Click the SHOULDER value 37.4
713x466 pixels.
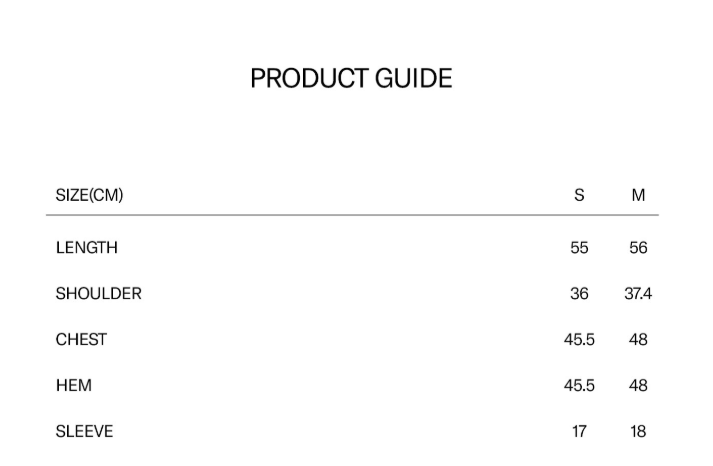638,294
